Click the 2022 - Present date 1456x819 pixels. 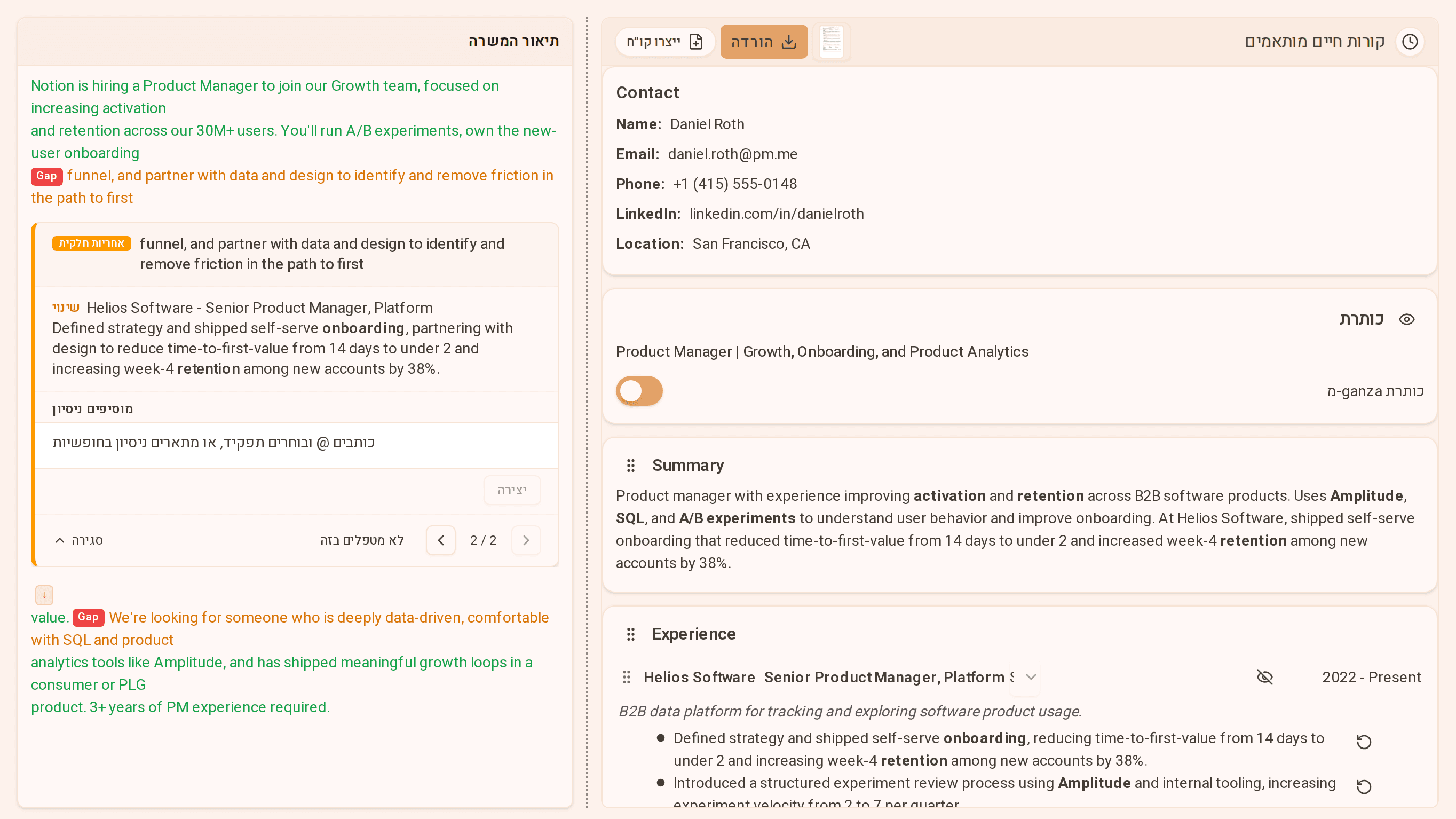click(1371, 677)
